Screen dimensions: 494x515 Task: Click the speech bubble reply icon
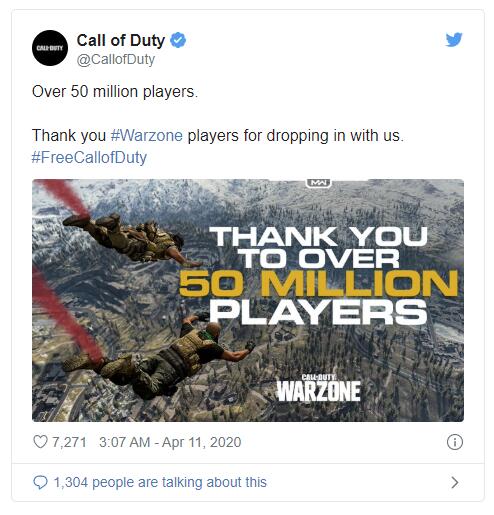(x=41, y=482)
